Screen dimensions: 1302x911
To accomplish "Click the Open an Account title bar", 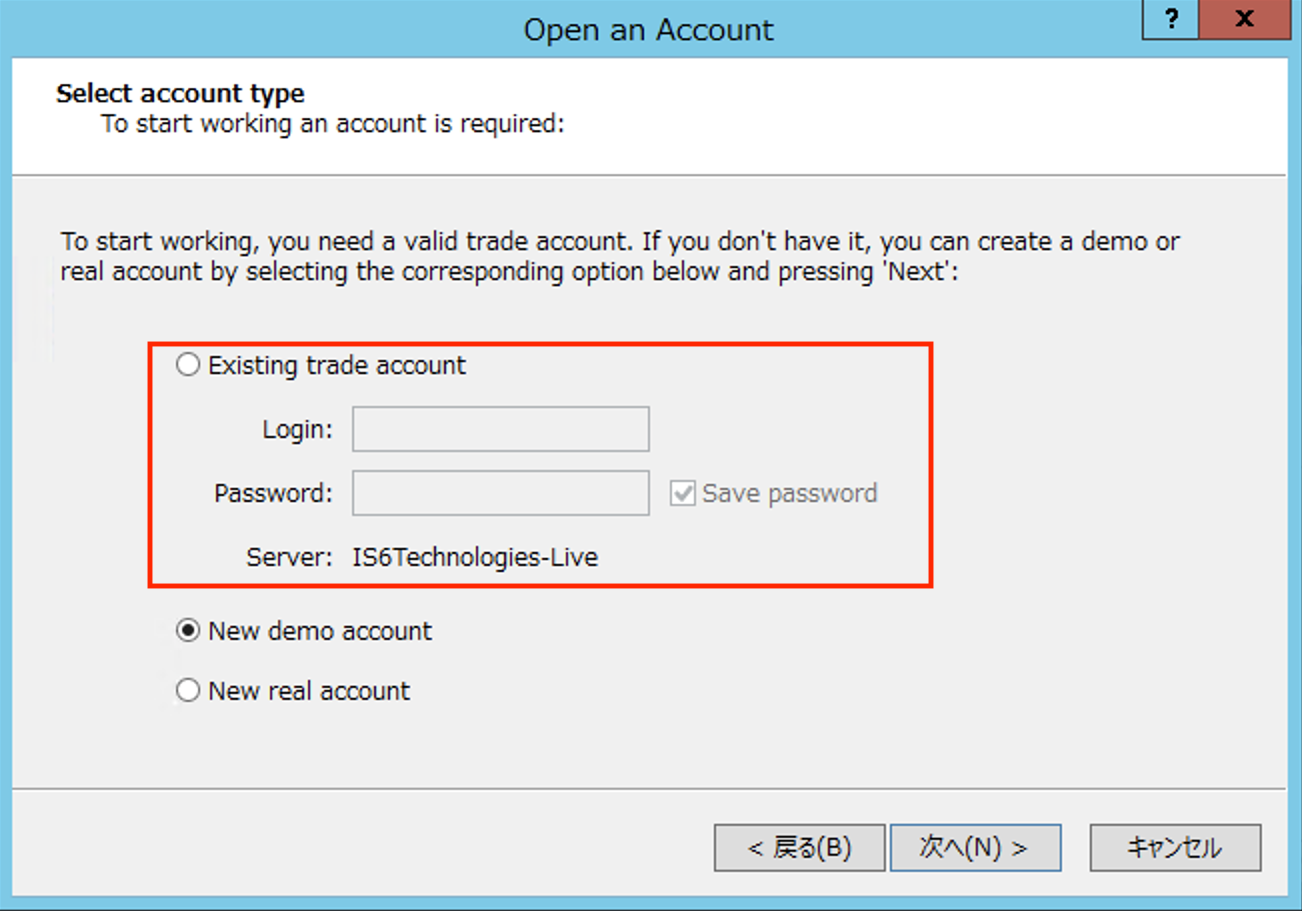I will click(648, 30).
